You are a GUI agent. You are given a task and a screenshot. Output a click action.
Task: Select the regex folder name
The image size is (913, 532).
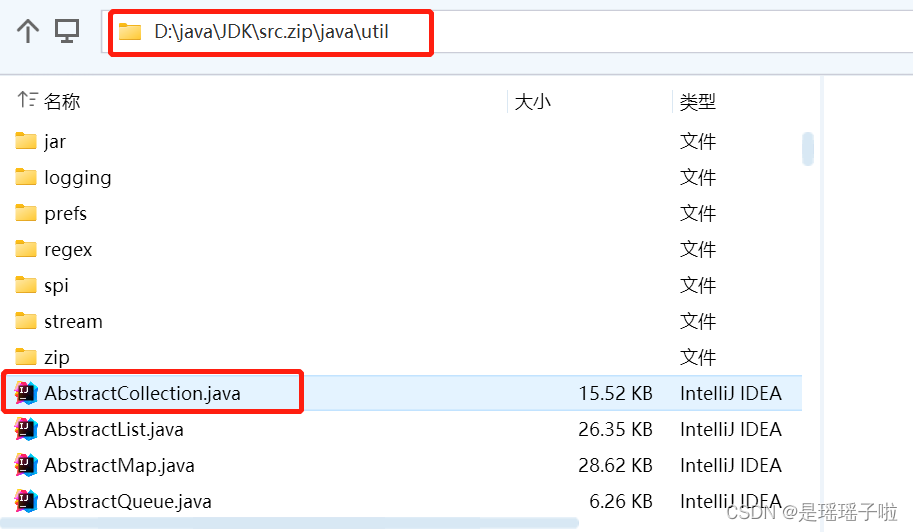(68, 250)
